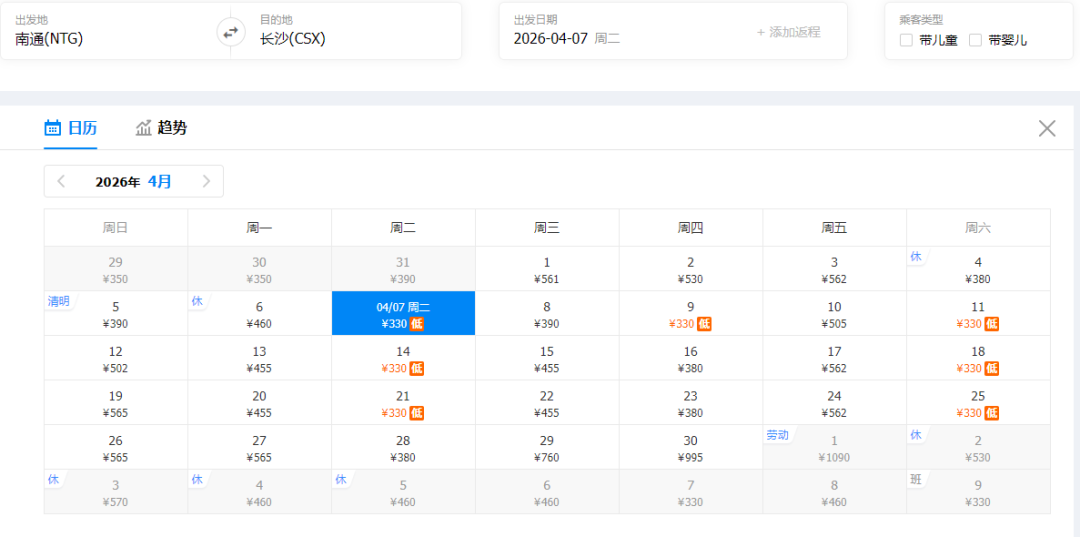Select April 11 low price ¥330

pos(978,314)
